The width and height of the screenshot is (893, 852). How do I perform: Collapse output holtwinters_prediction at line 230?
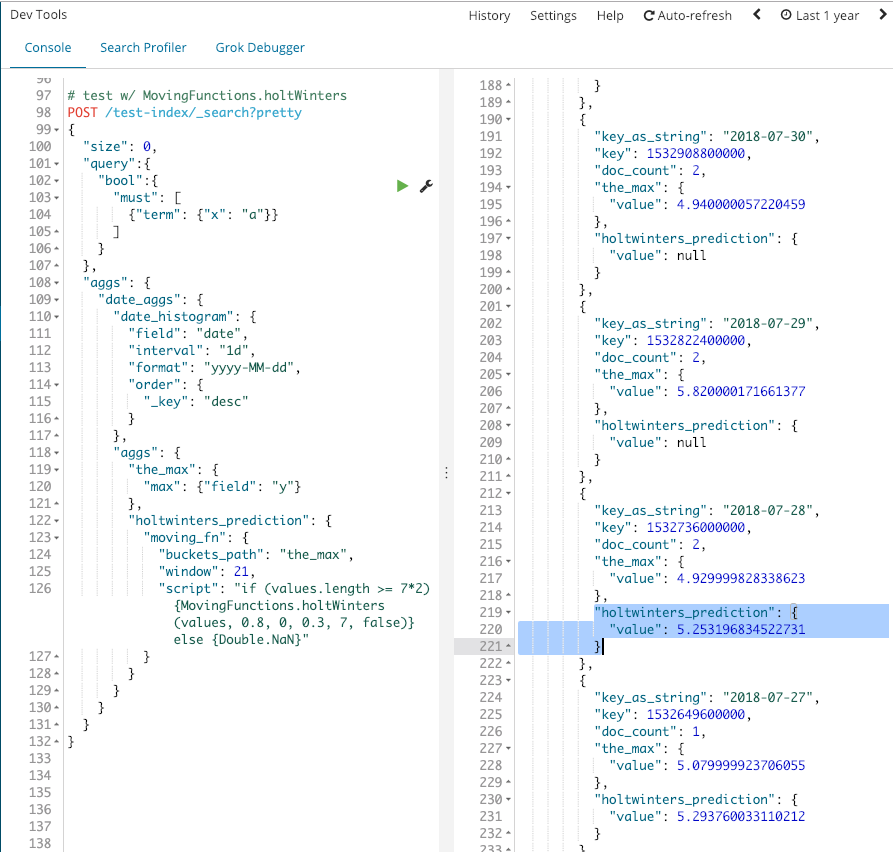tap(508, 800)
